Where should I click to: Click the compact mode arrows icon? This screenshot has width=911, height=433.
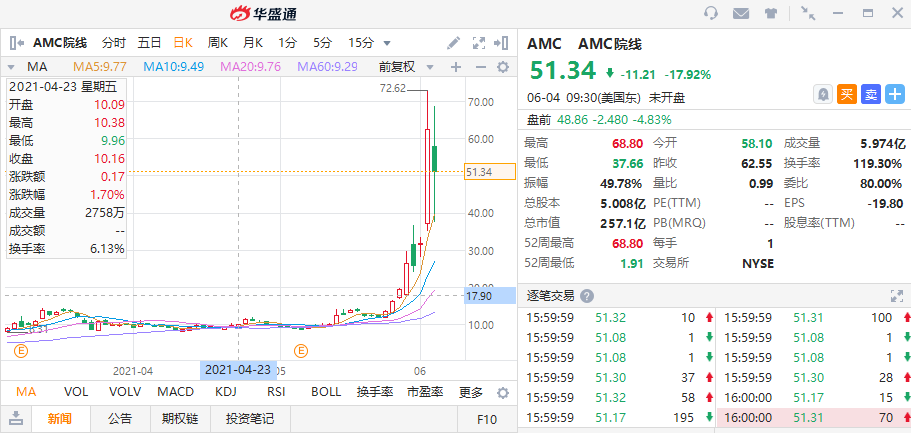point(808,13)
